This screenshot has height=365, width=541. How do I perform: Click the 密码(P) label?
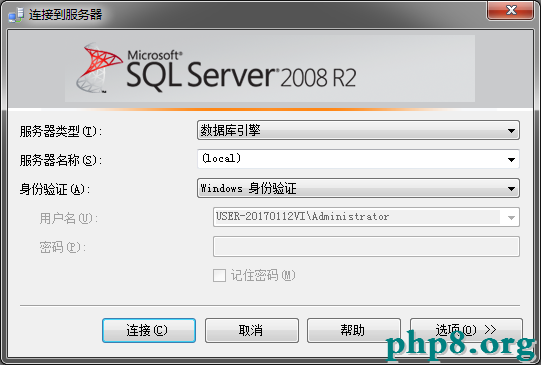point(62,247)
